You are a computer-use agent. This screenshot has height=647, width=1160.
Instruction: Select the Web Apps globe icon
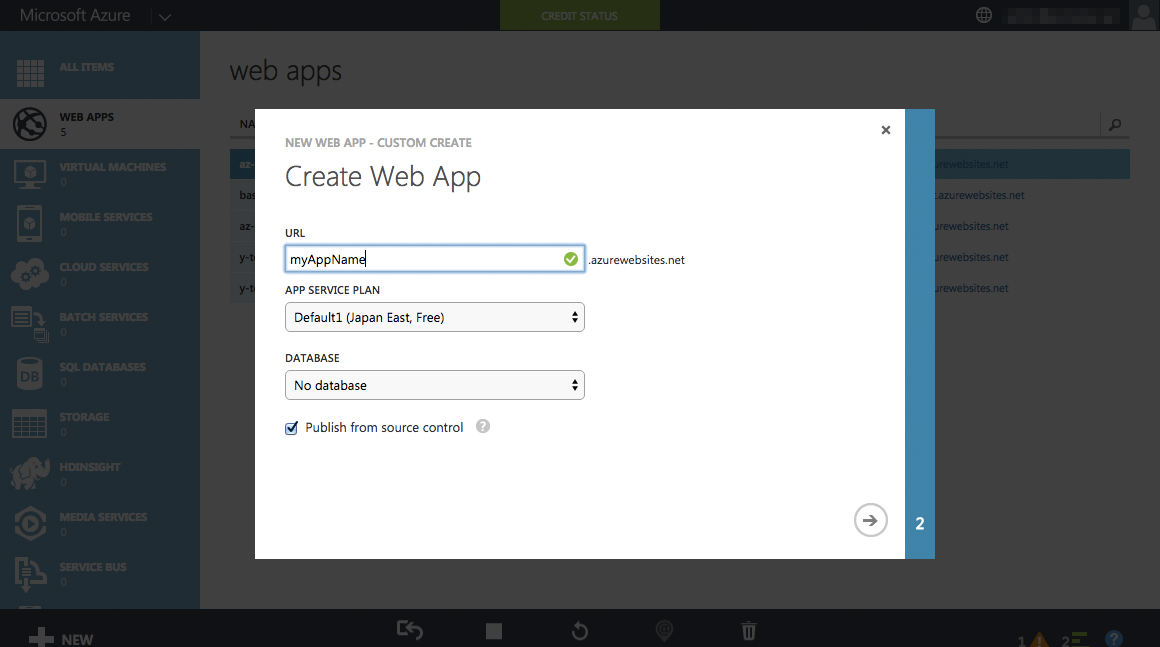coord(30,124)
